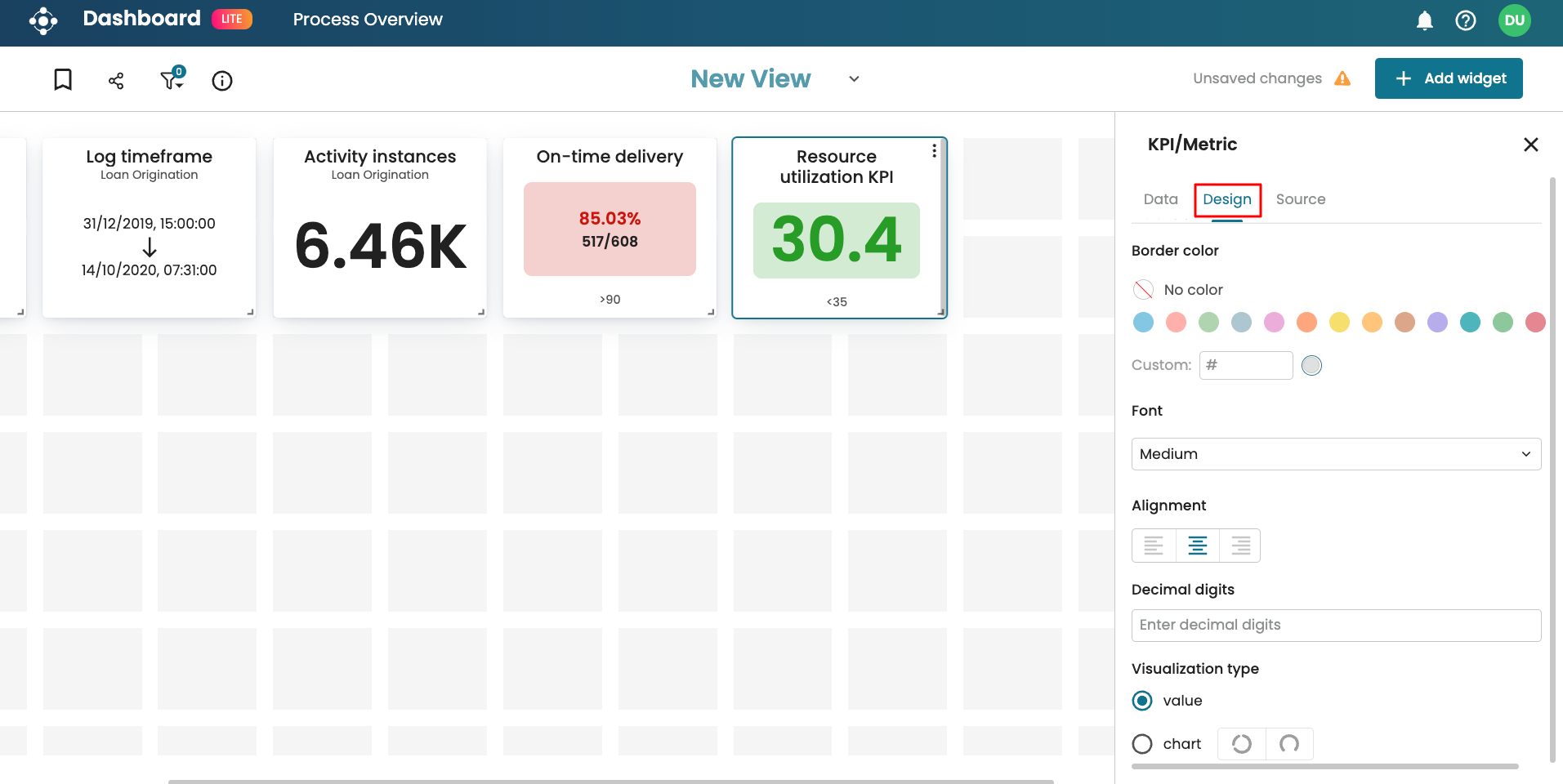Viewport: 1563px width, 784px height.
Task: Pick the yellow border color swatch
Action: point(1339,323)
